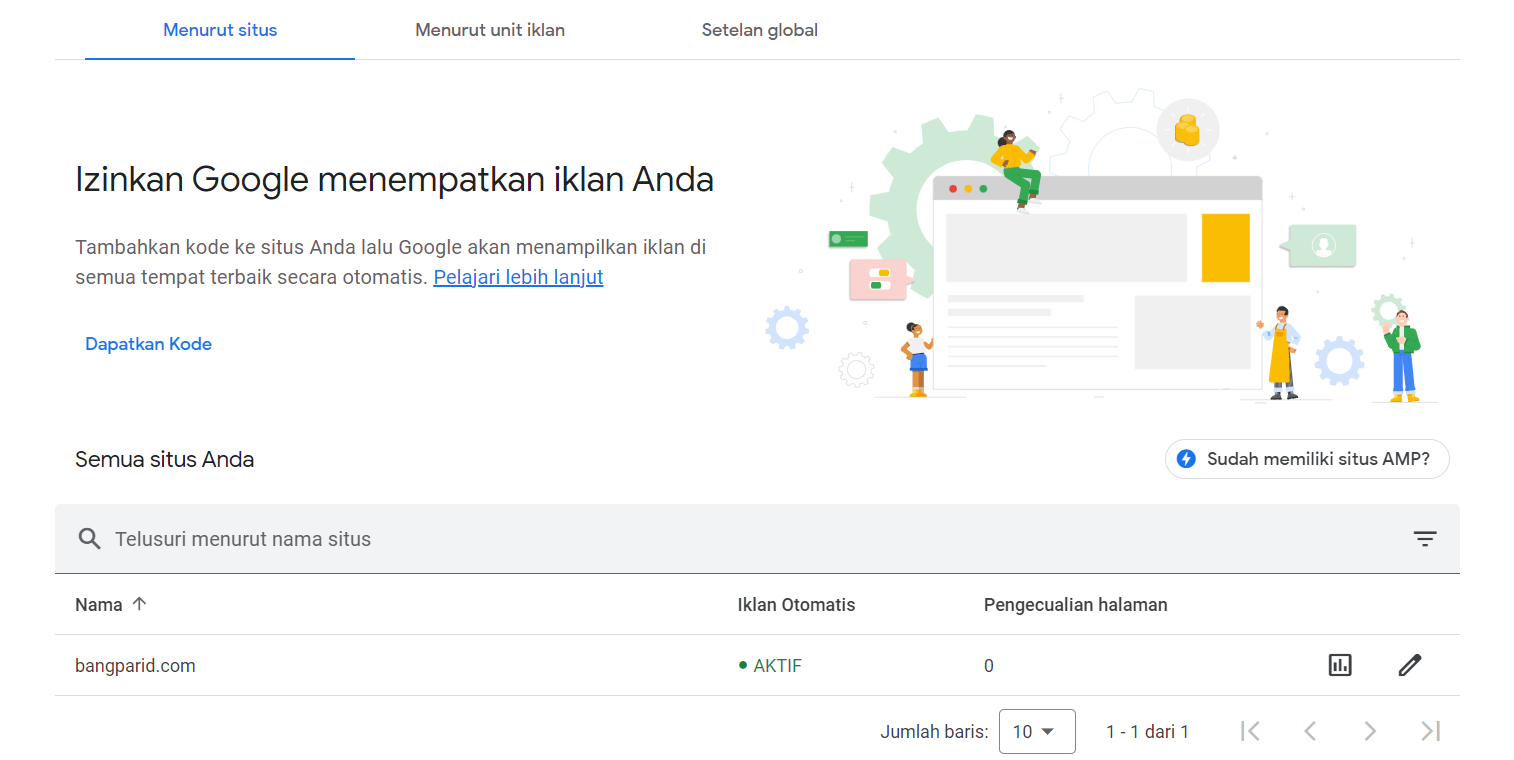1514x760 pixels.
Task: Open the Menurut unit iklan tab
Action: 490,30
